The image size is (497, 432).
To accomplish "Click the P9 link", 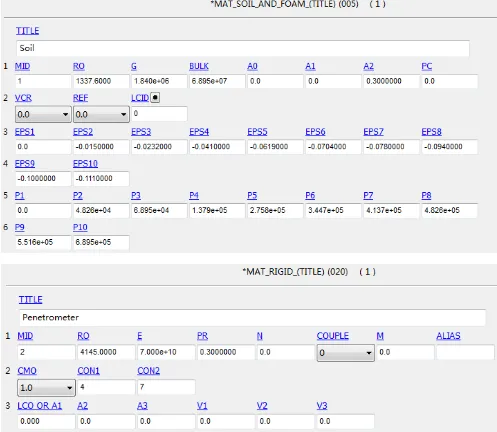I will click(20, 227).
